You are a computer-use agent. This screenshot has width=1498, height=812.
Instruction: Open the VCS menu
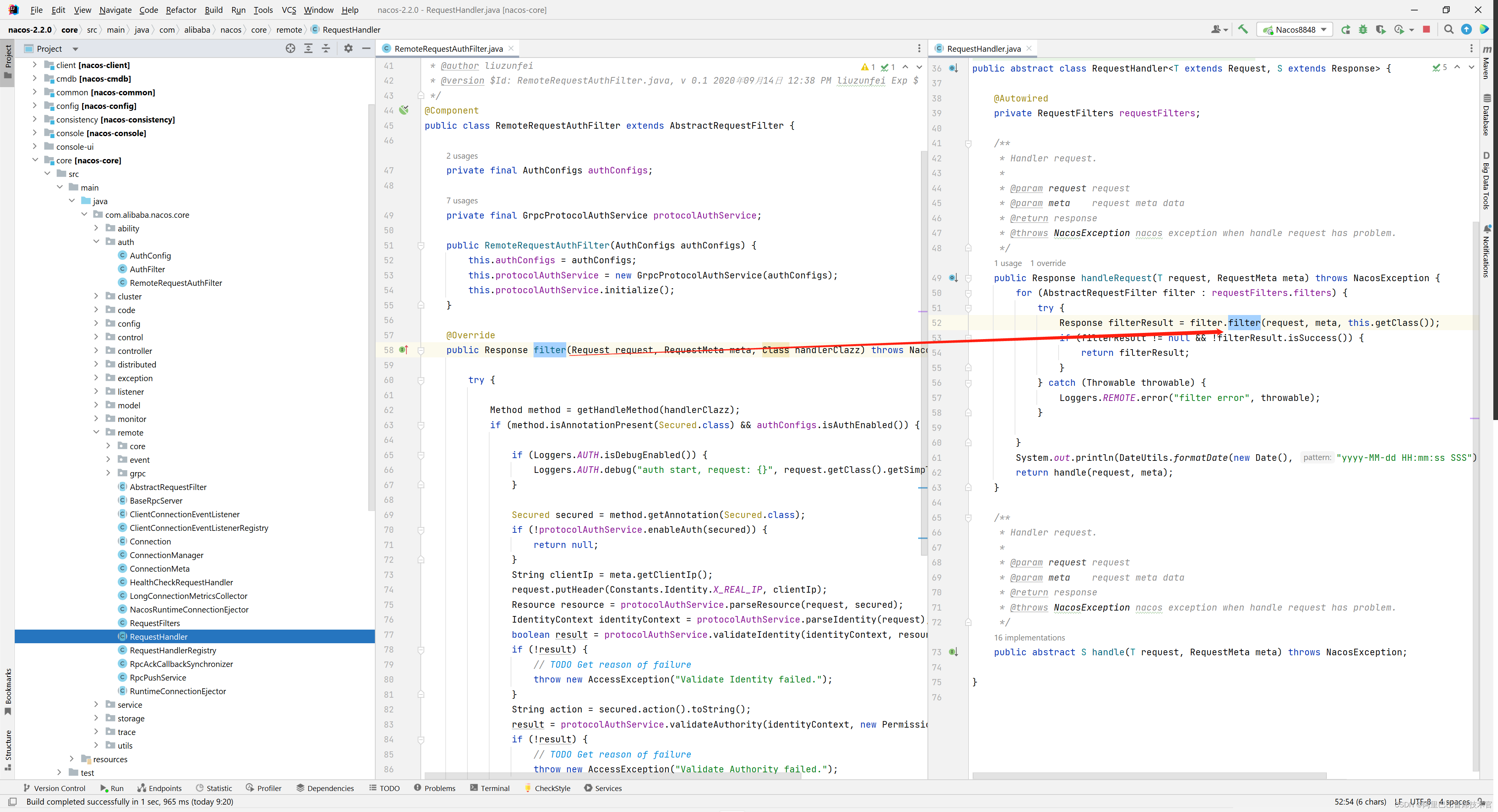point(289,10)
